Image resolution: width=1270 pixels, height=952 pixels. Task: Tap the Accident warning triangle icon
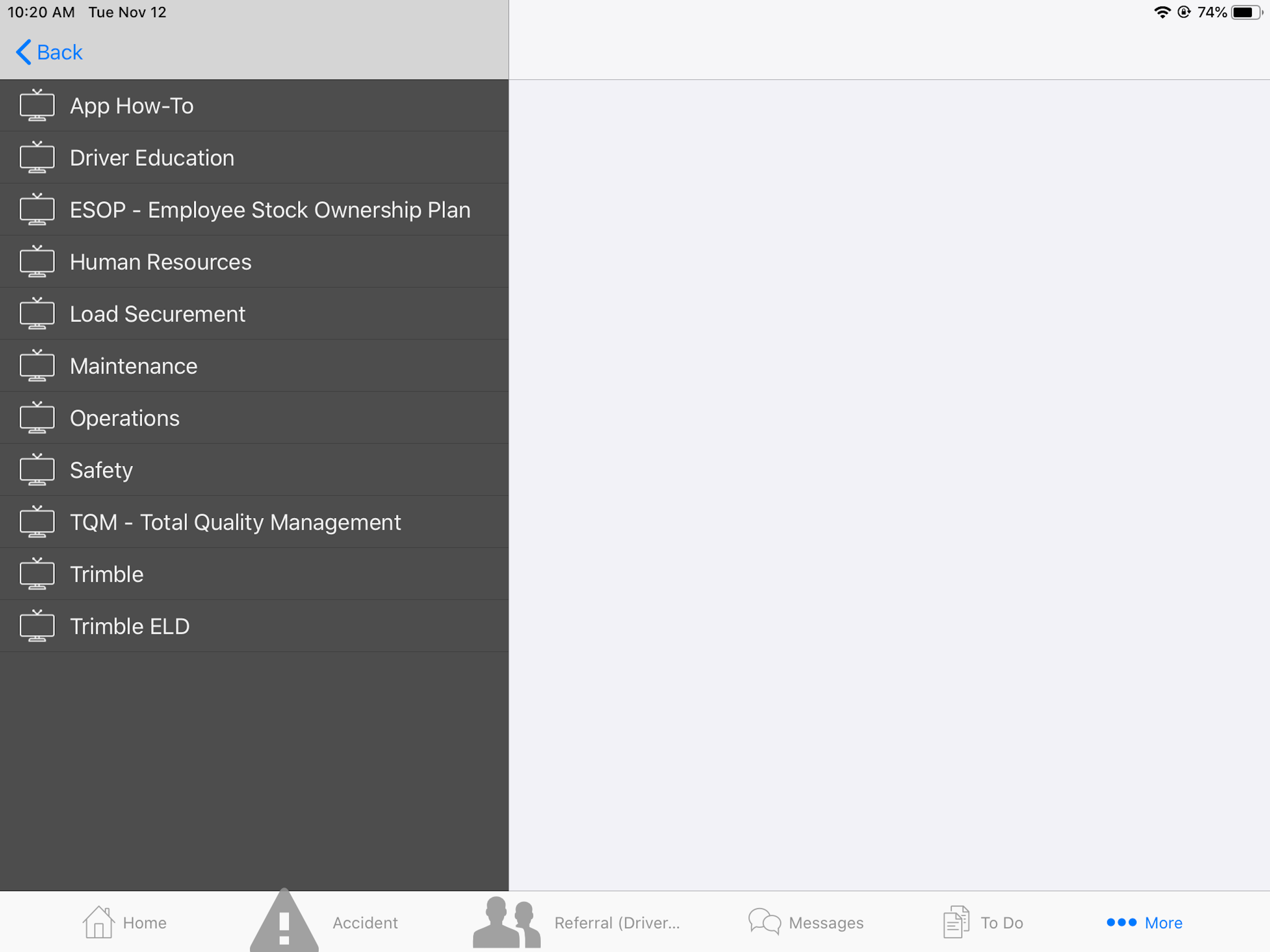[x=284, y=921]
